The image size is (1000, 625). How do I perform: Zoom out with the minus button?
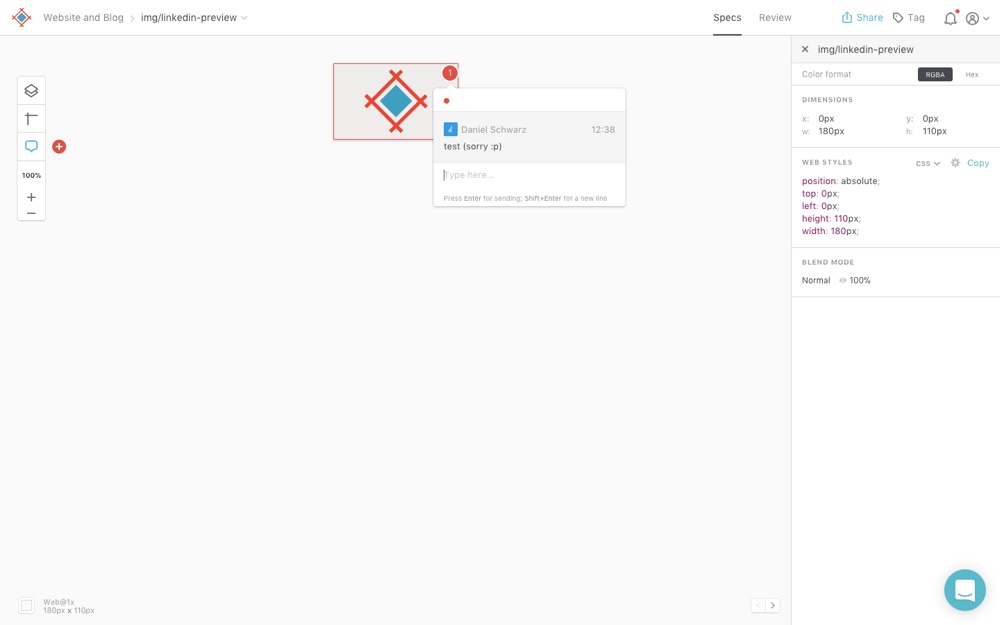(31, 213)
